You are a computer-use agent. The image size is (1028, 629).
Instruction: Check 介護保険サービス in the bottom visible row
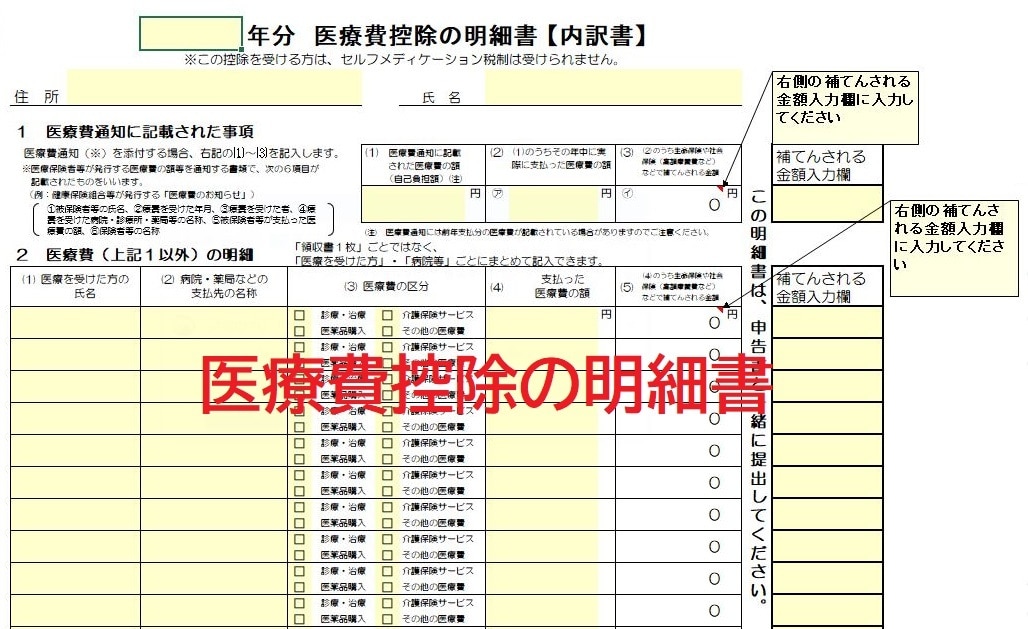tap(387, 603)
